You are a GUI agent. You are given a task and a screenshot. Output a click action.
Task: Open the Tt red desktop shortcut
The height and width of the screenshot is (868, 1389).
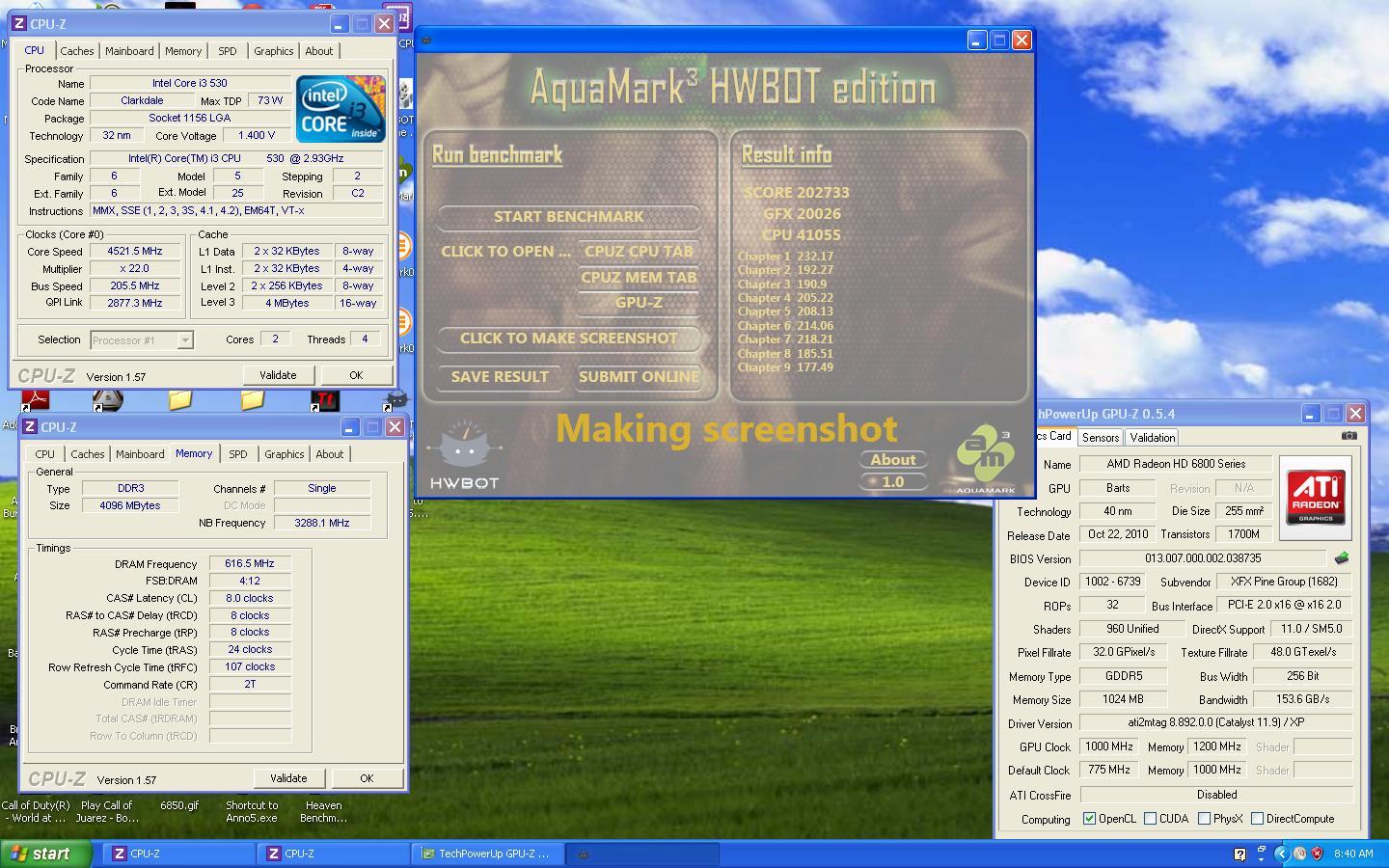point(324,399)
